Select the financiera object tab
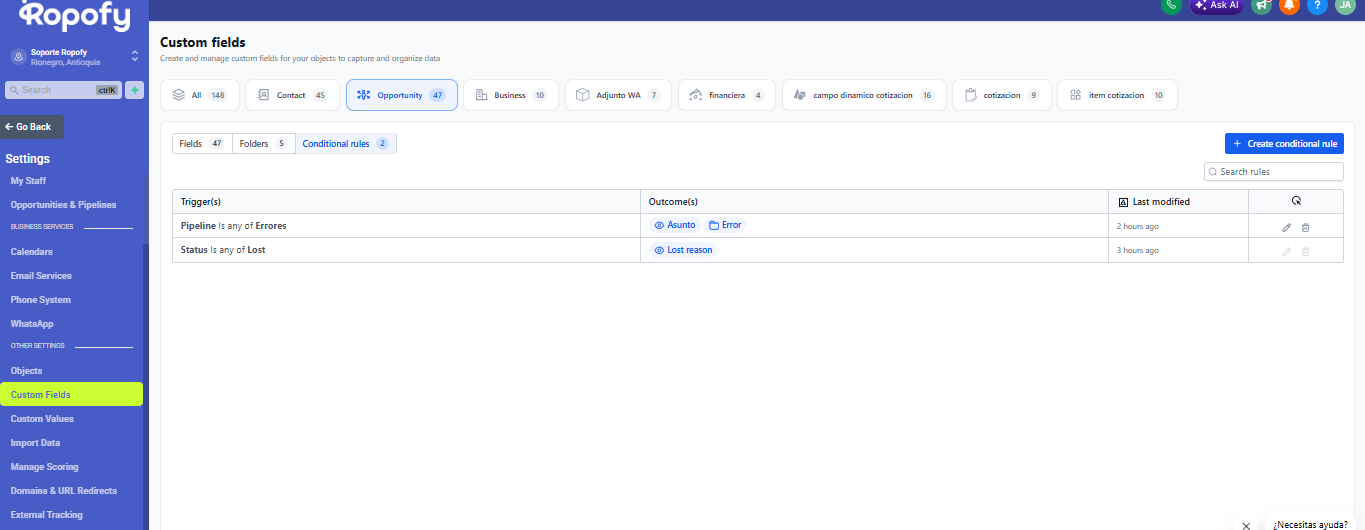 pos(727,95)
